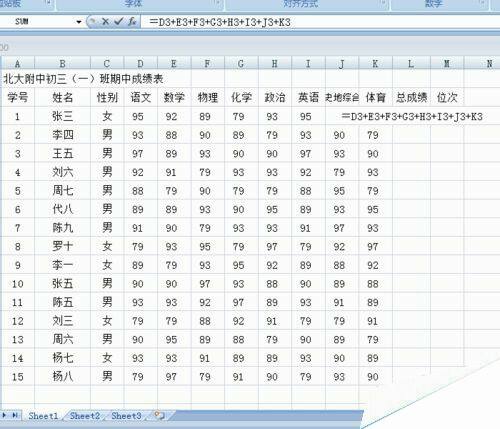This screenshot has height=429, width=500.
Task: Switch to the Sheet1 tab
Action: pos(43,416)
